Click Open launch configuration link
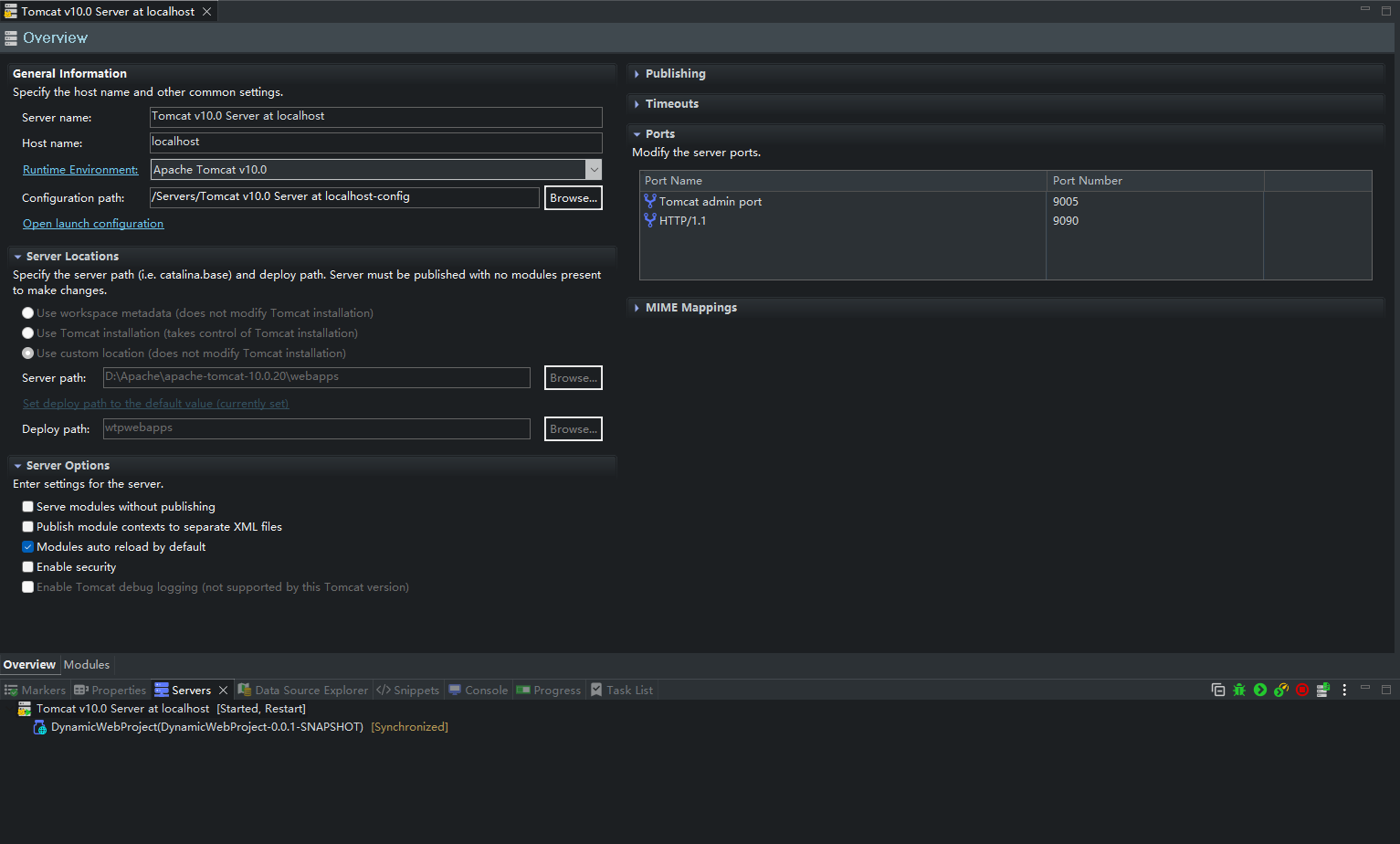This screenshot has width=1400, height=844. pos(93,224)
